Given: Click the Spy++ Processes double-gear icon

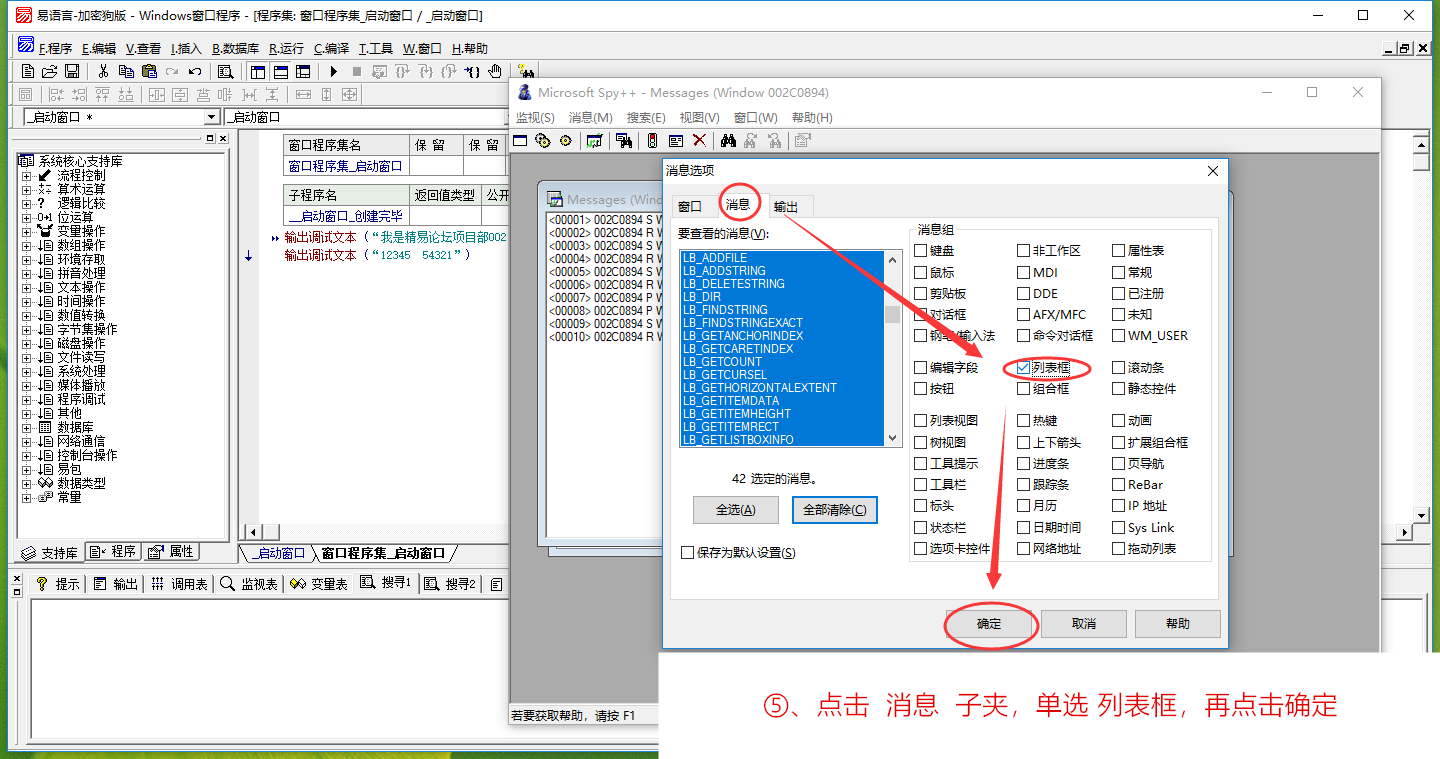Looking at the screenshot, I should (x=543, y=141).
